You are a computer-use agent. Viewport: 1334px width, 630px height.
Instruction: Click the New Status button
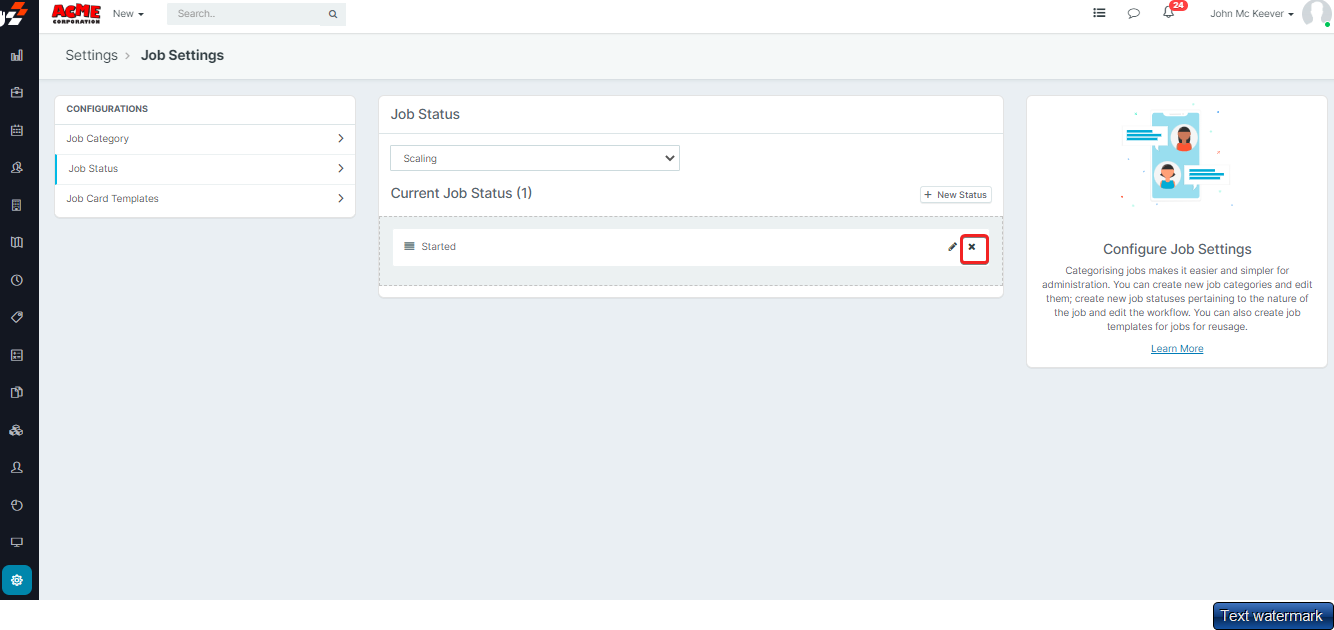point(955,195)
